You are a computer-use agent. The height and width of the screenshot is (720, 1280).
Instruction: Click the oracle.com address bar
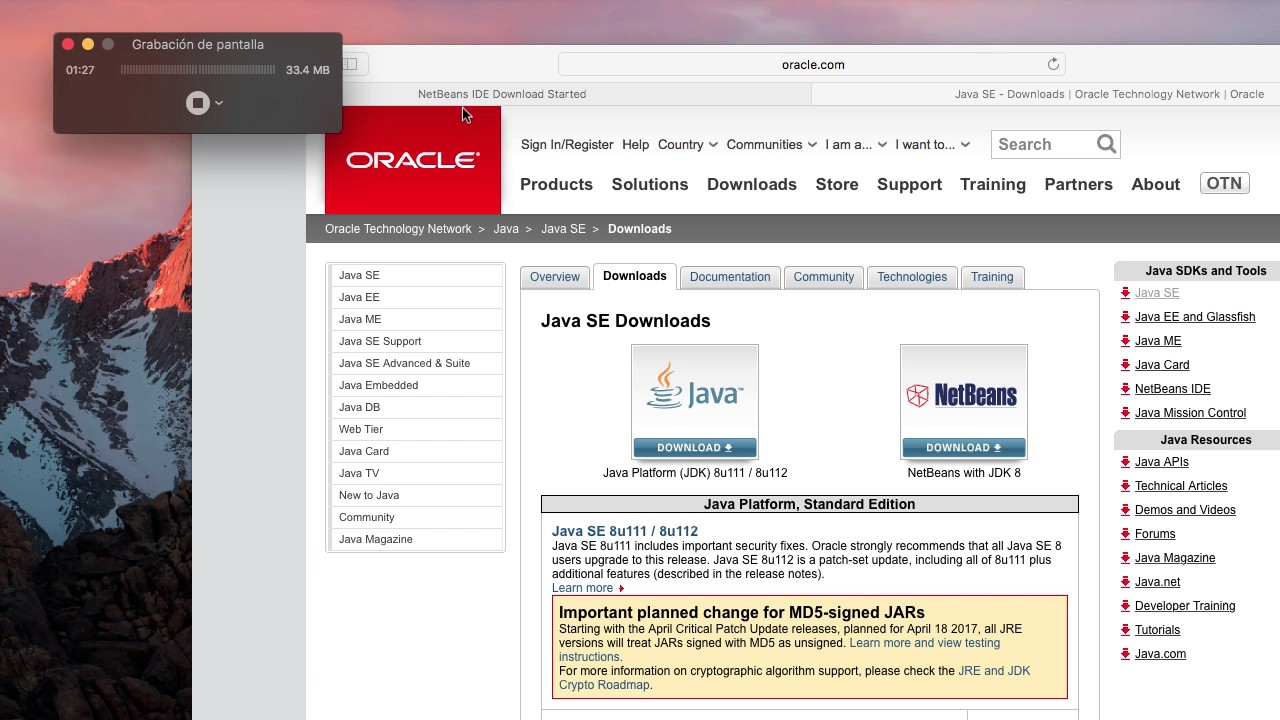812,64
